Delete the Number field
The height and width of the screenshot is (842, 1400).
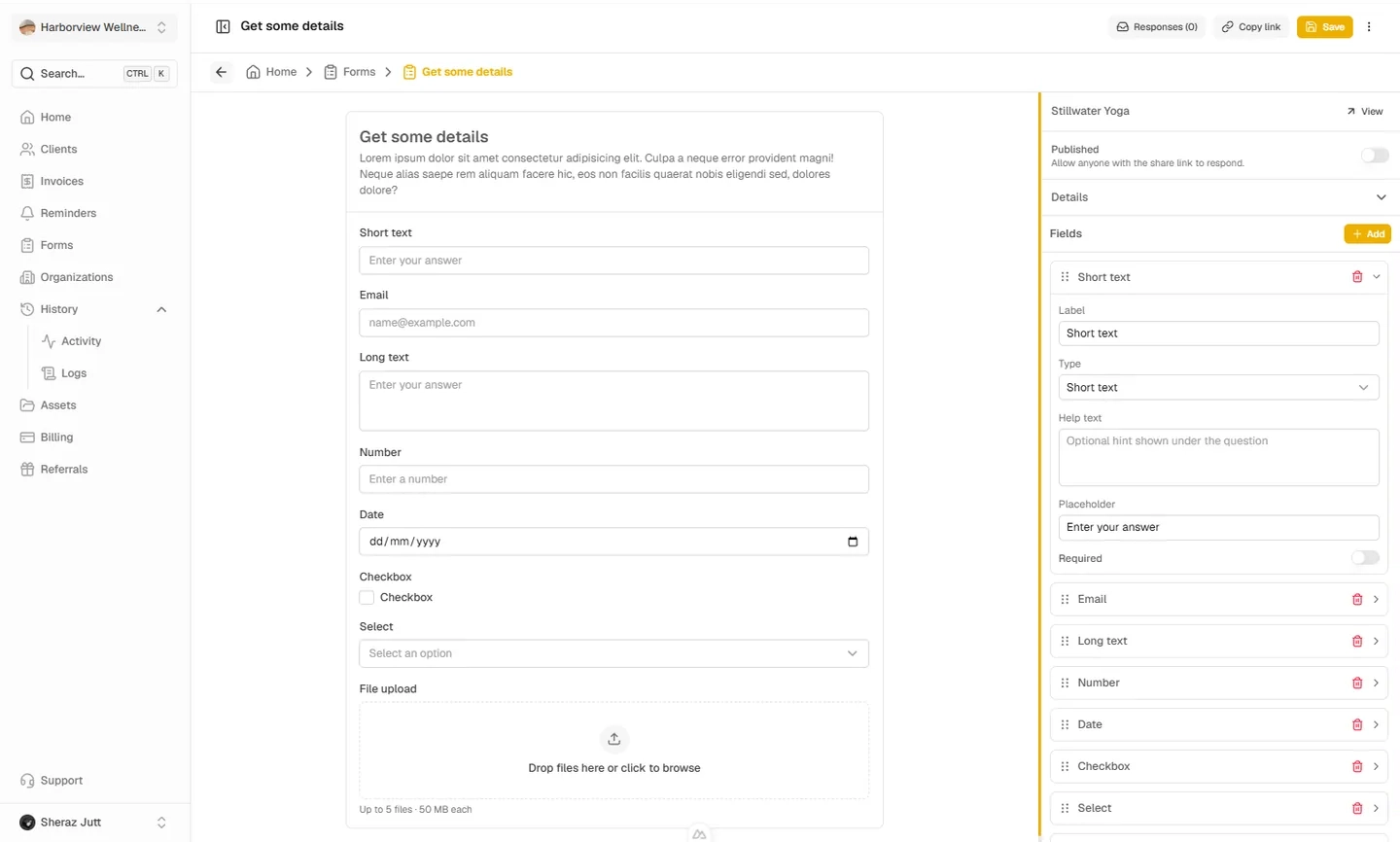tap(1357, 683)
